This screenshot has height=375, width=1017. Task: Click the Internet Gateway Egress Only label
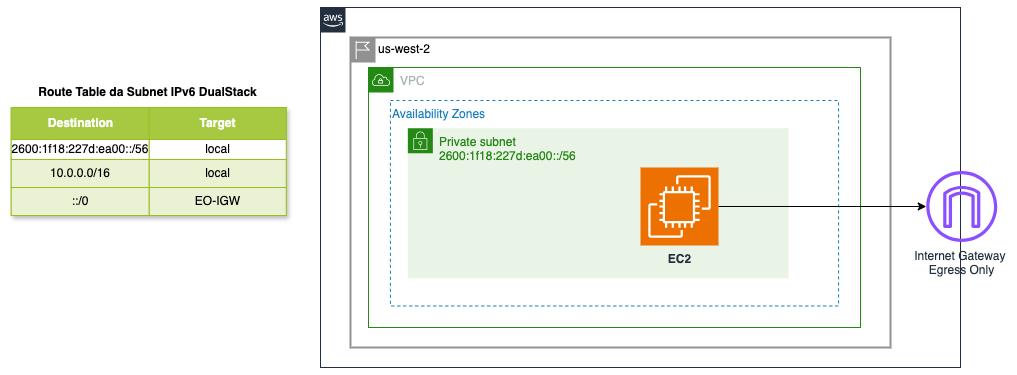pyautogui.click(x=959, y=263)
